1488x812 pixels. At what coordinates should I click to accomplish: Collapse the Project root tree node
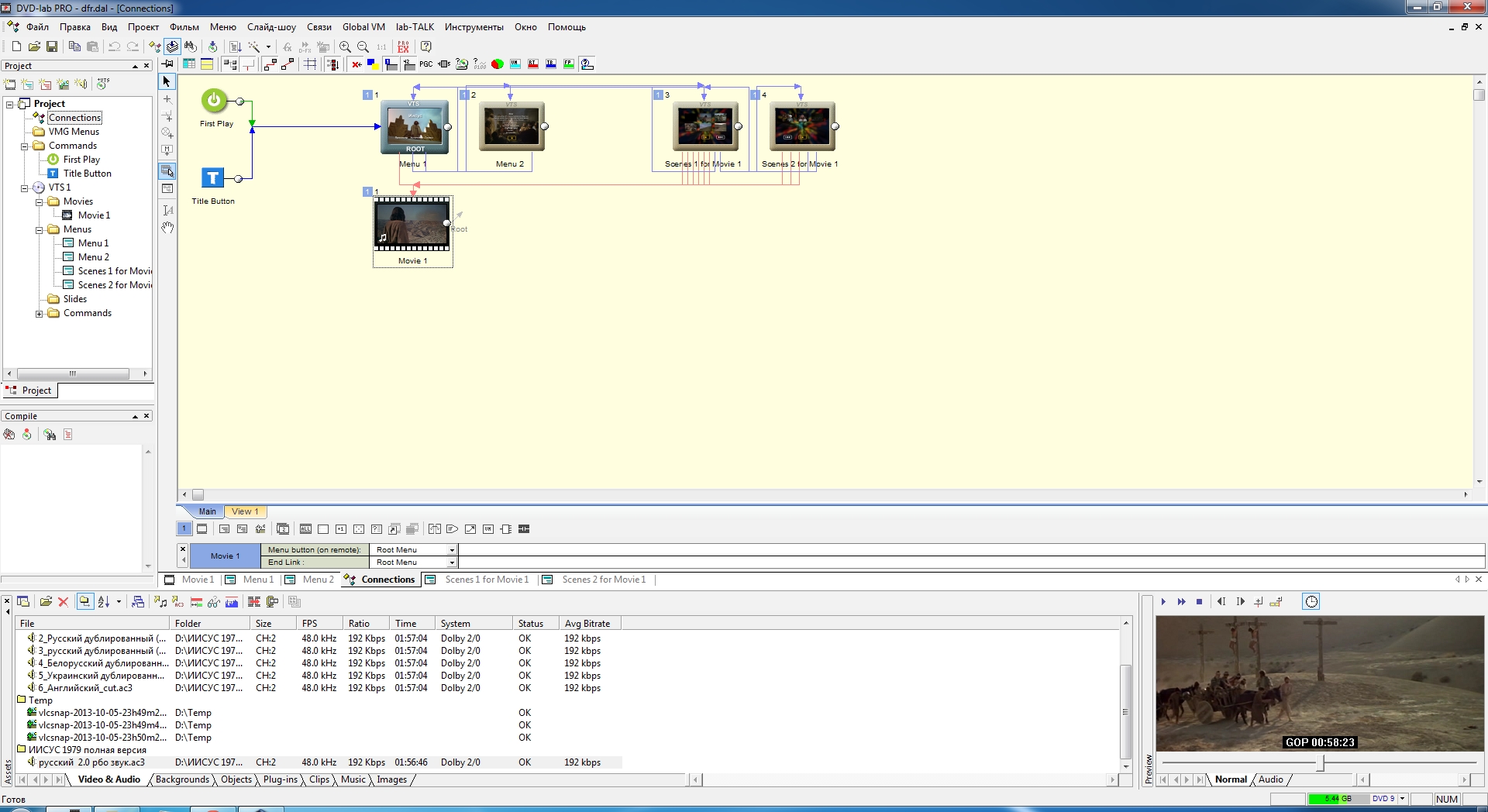[x=10, y=104]
